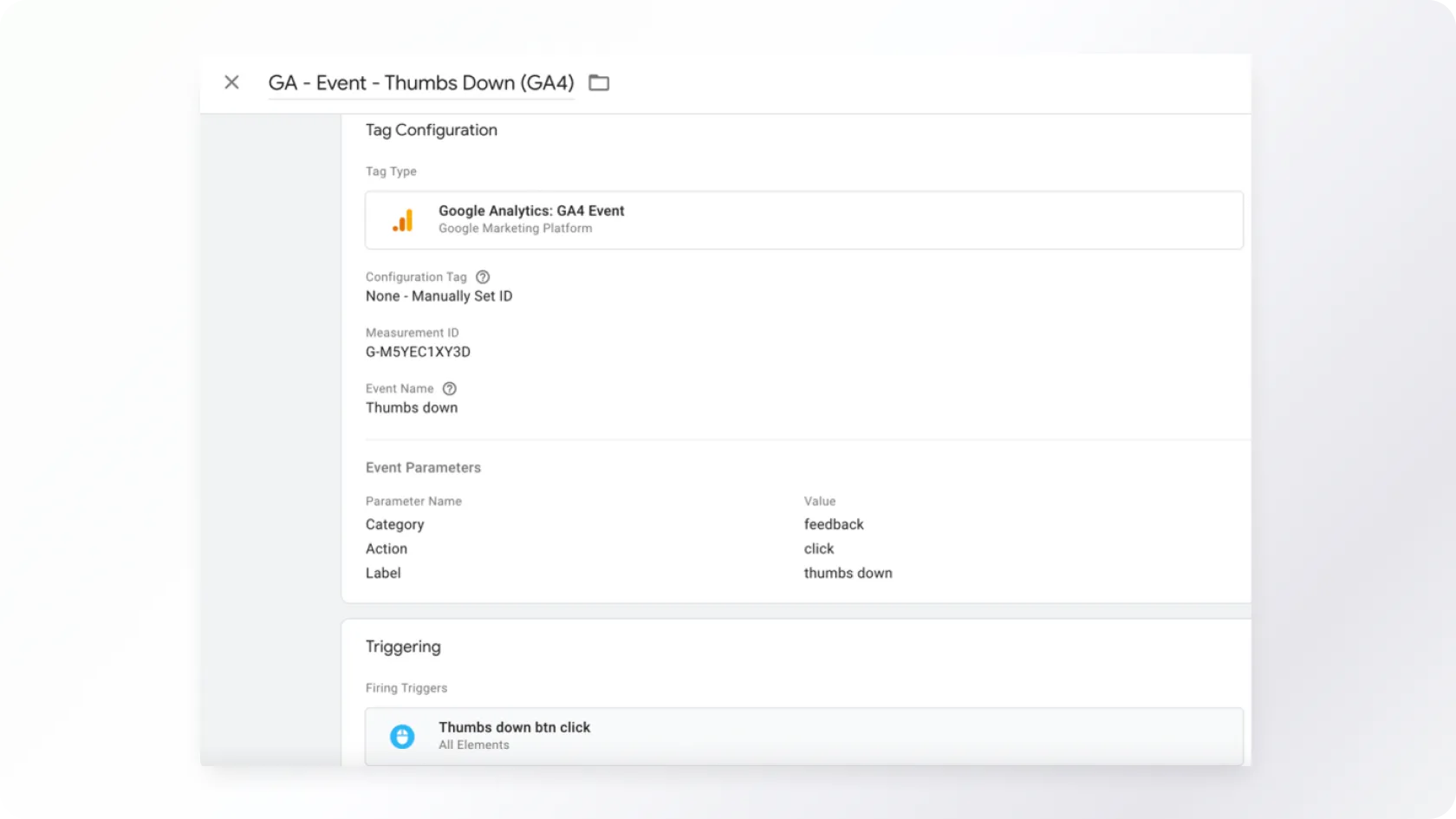The width and height of the screenshot is (1456, 819).
Task: Close the tag editor panel
Action: pyautogui.click(x=231, y=82)
